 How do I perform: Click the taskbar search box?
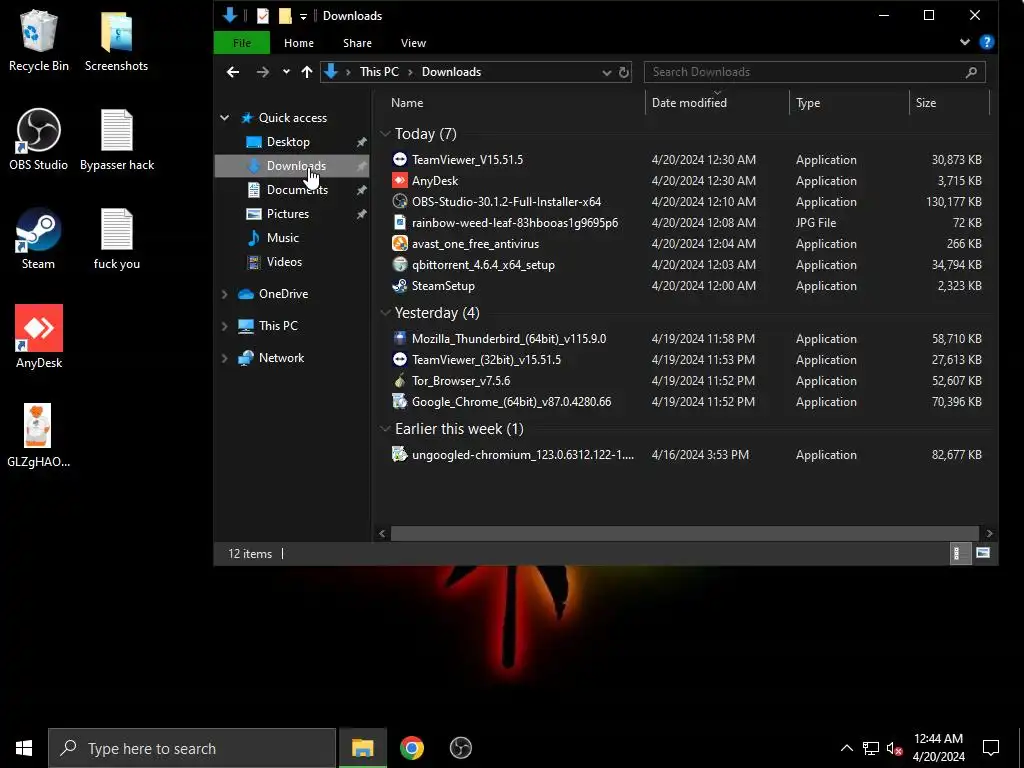(192, 748)
